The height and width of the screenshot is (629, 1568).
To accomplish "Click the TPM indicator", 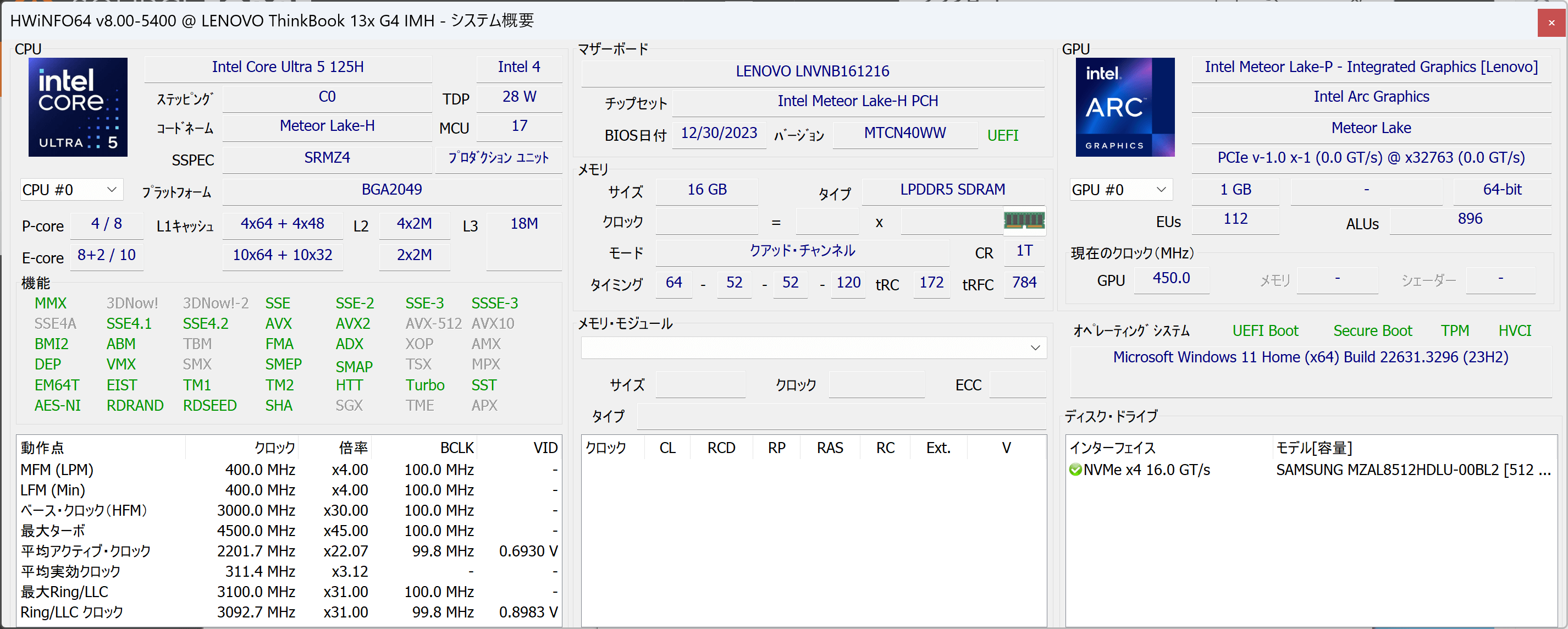I will tap(1455, 330).
